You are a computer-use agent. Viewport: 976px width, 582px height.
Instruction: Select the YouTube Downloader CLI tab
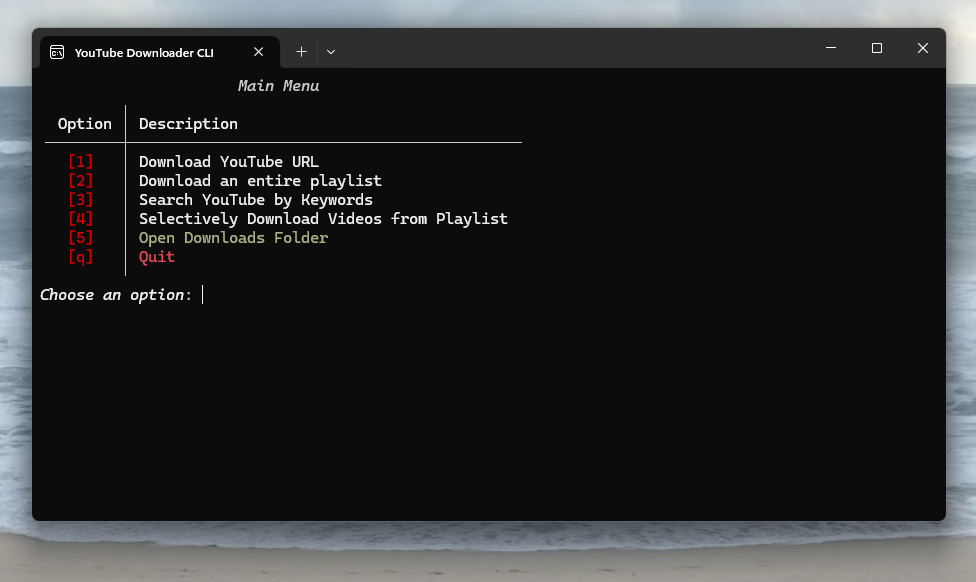pos(160,52)
